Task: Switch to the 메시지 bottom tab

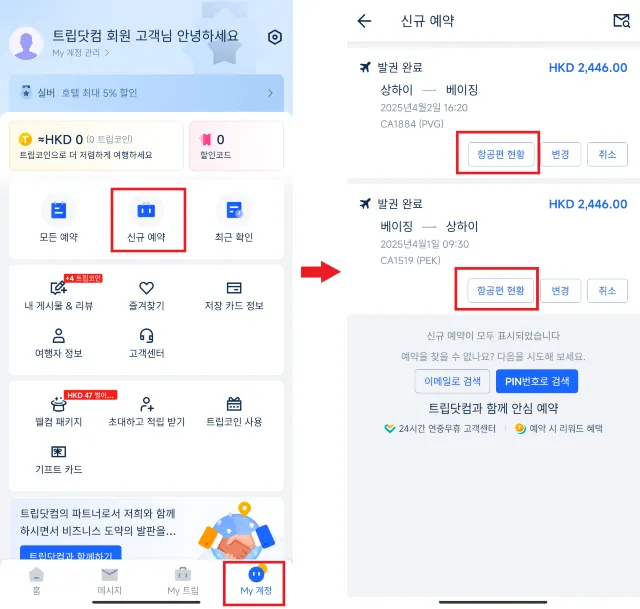Action: [109, 582]
